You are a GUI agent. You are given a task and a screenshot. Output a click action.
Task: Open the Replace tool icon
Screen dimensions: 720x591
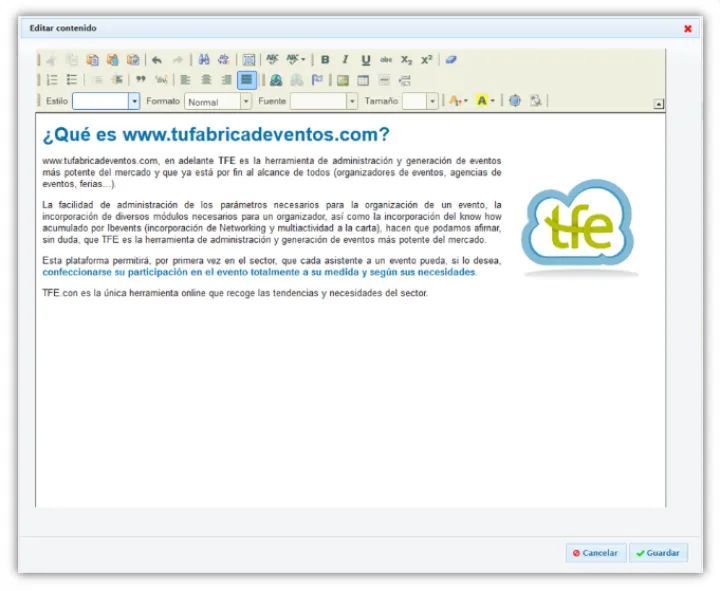coord(224,60)
